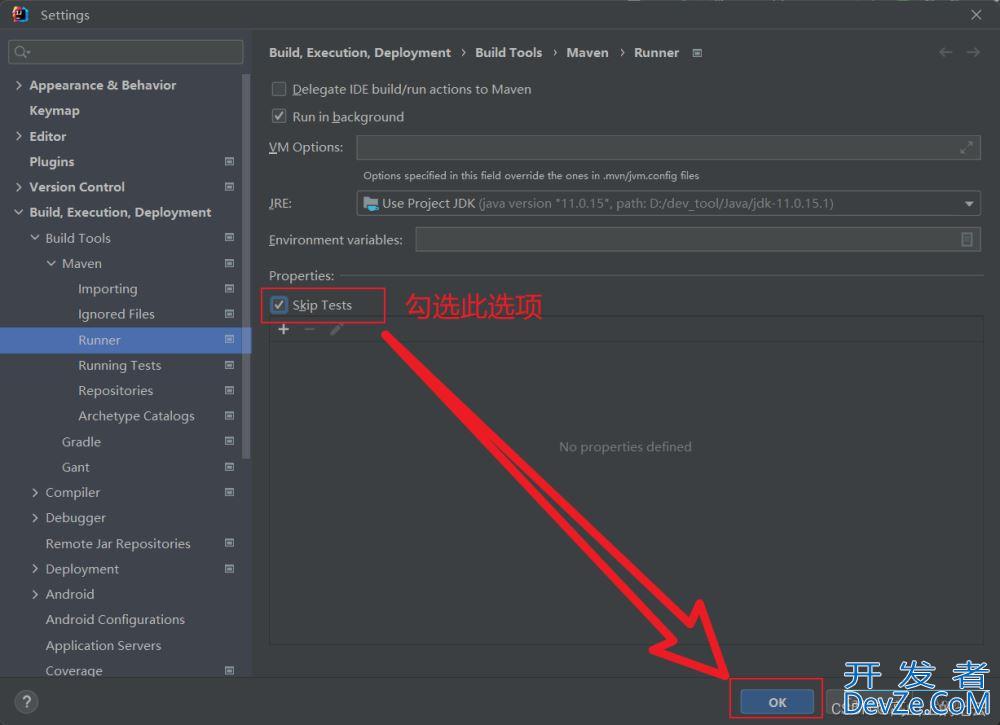Image resolution: width=1000 pixels, height=725 pixels.
Task: Expand the VM Options field editor
Action: [x=966, y=147]
